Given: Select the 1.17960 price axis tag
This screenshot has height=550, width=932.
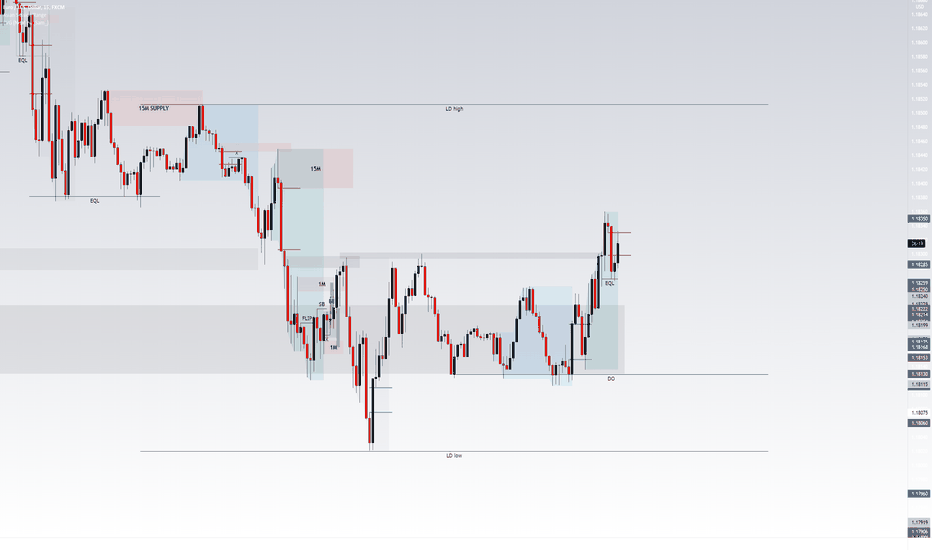Looking at the screenshot, I should pos(919,494).
